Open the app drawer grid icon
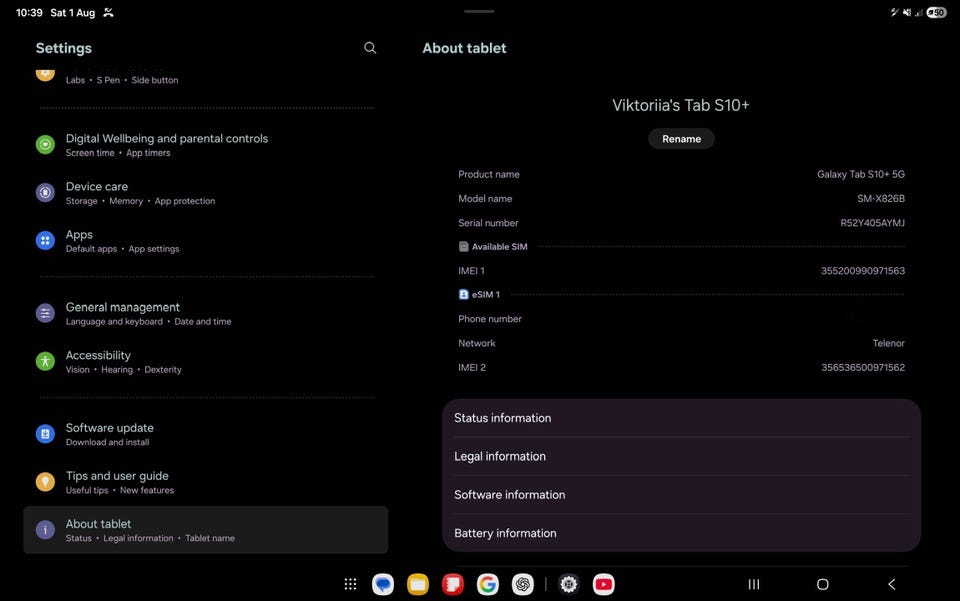The width and height of the screenshot is (960, 601). pos(350,584)
